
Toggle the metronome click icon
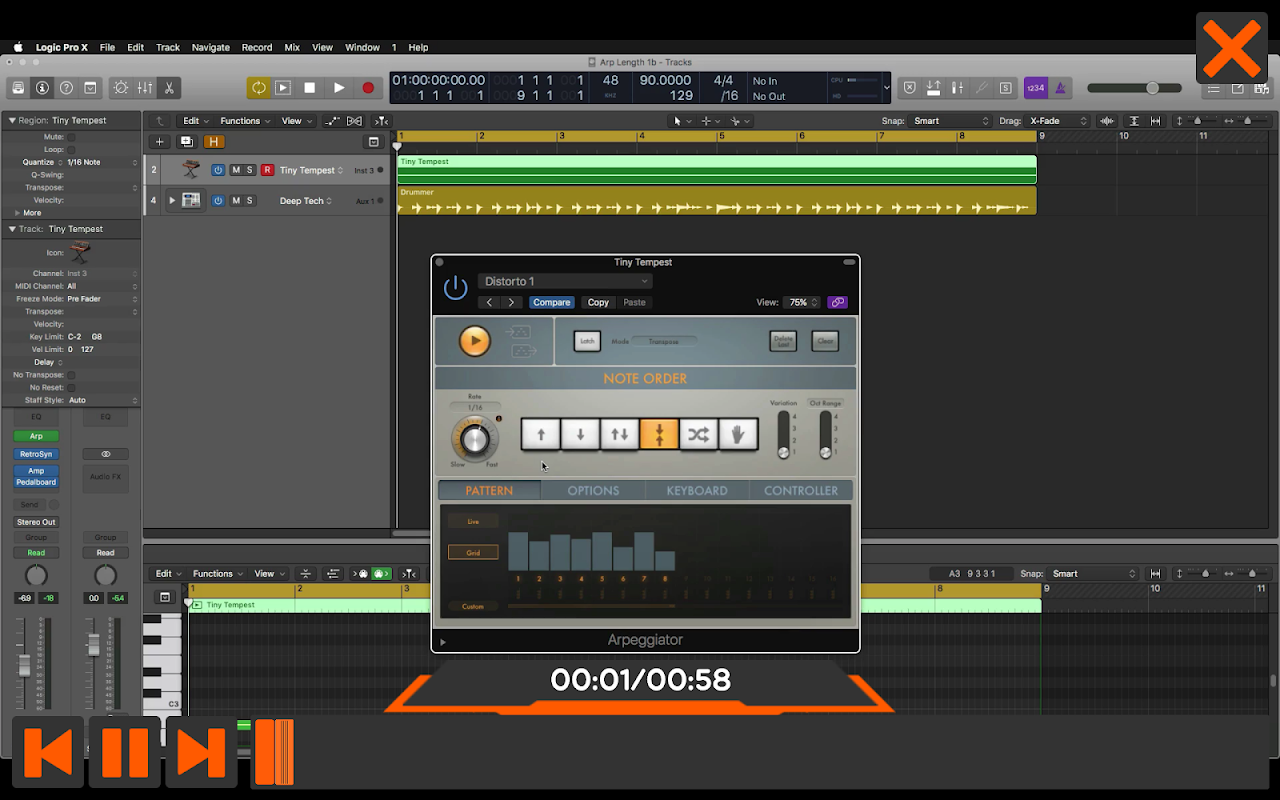point(1060,88)
